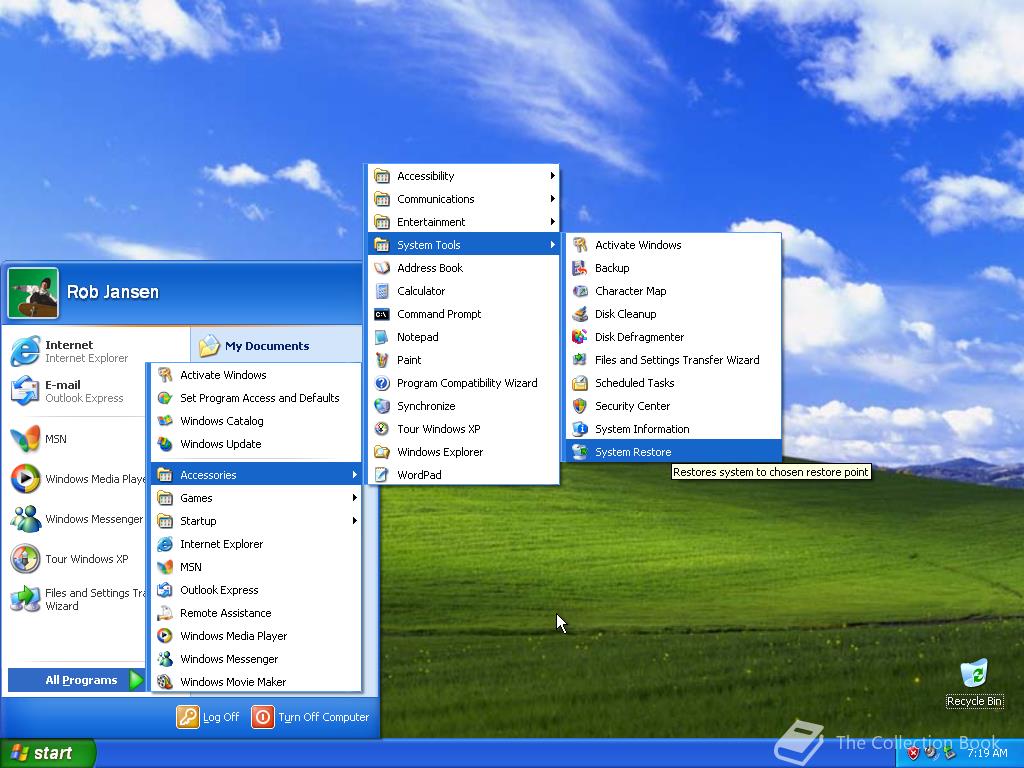Open Recycle Bin on desktop
Viewport: 1024px width, 768px height.
[974, 683]
